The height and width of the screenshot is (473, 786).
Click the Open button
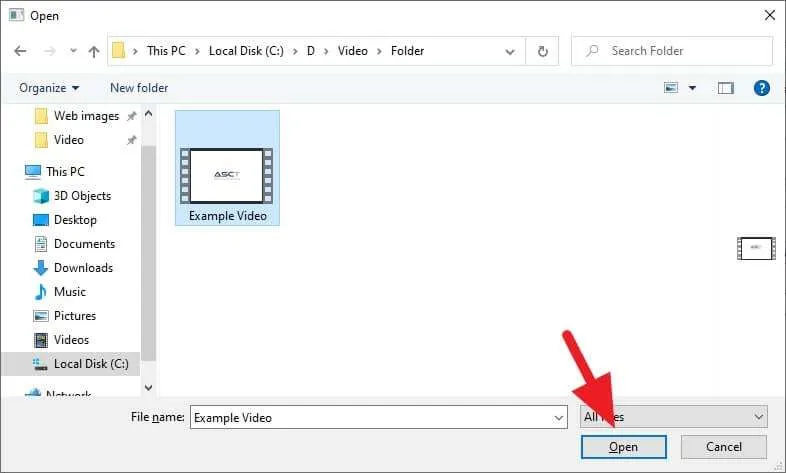coord(624,447)
